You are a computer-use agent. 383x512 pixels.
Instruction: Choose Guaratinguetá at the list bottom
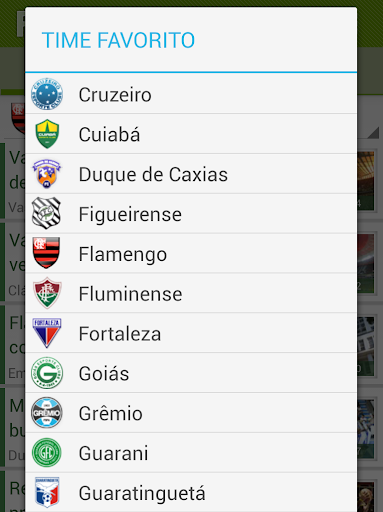tap(191, 492)
